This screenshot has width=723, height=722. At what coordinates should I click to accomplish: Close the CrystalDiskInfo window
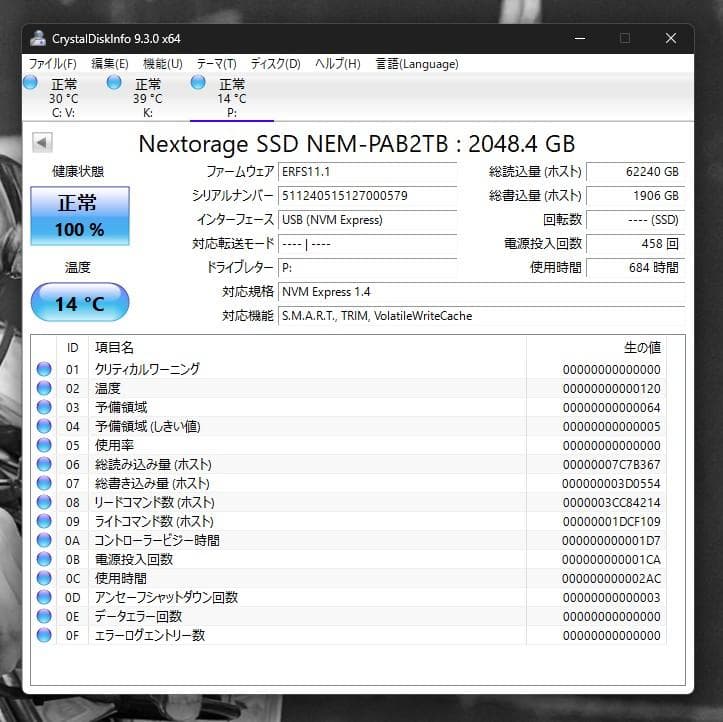(671, 38)
